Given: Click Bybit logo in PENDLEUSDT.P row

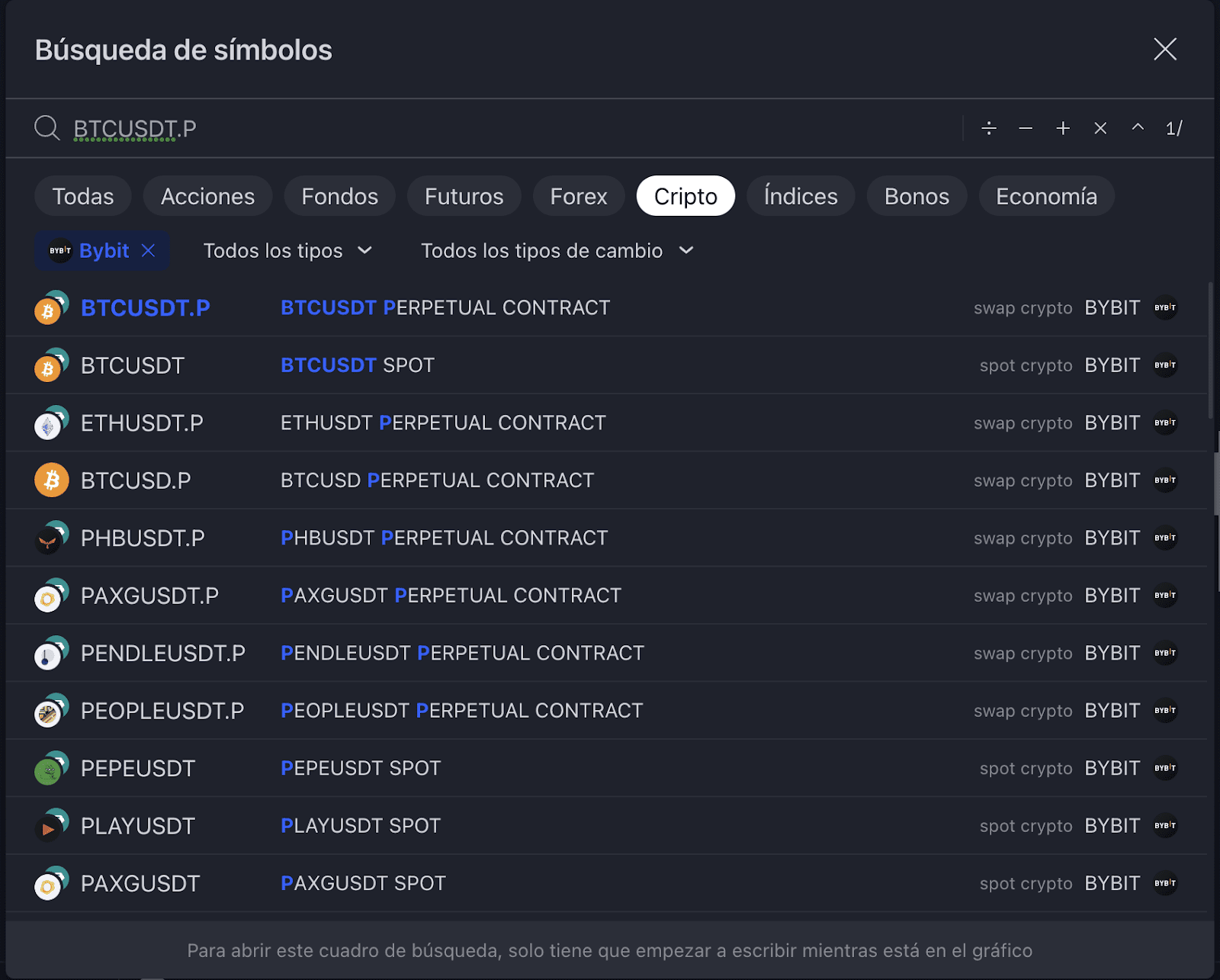Looking at the screenshot, I should click(1165, 653).
